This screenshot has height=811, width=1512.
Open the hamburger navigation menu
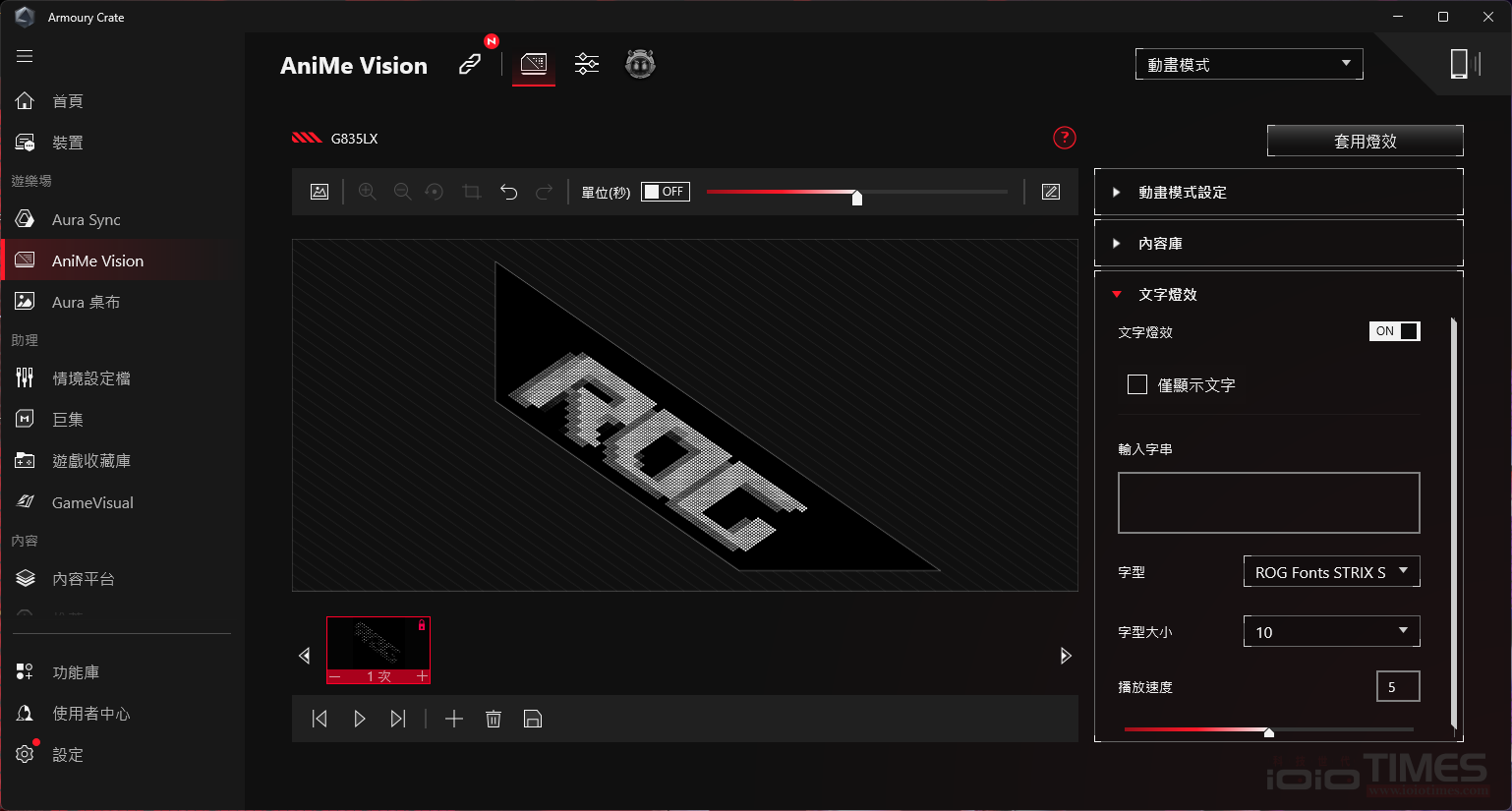click(25, 56)
